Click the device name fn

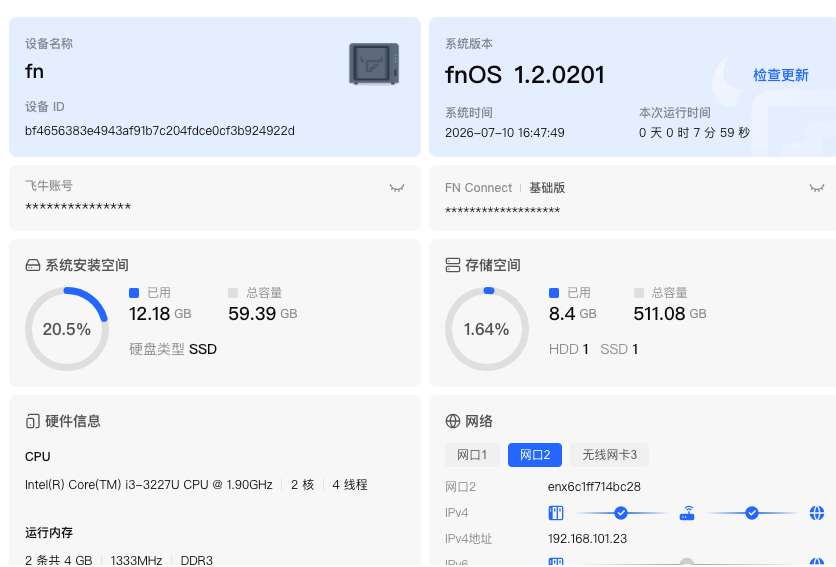pos(35,71)
